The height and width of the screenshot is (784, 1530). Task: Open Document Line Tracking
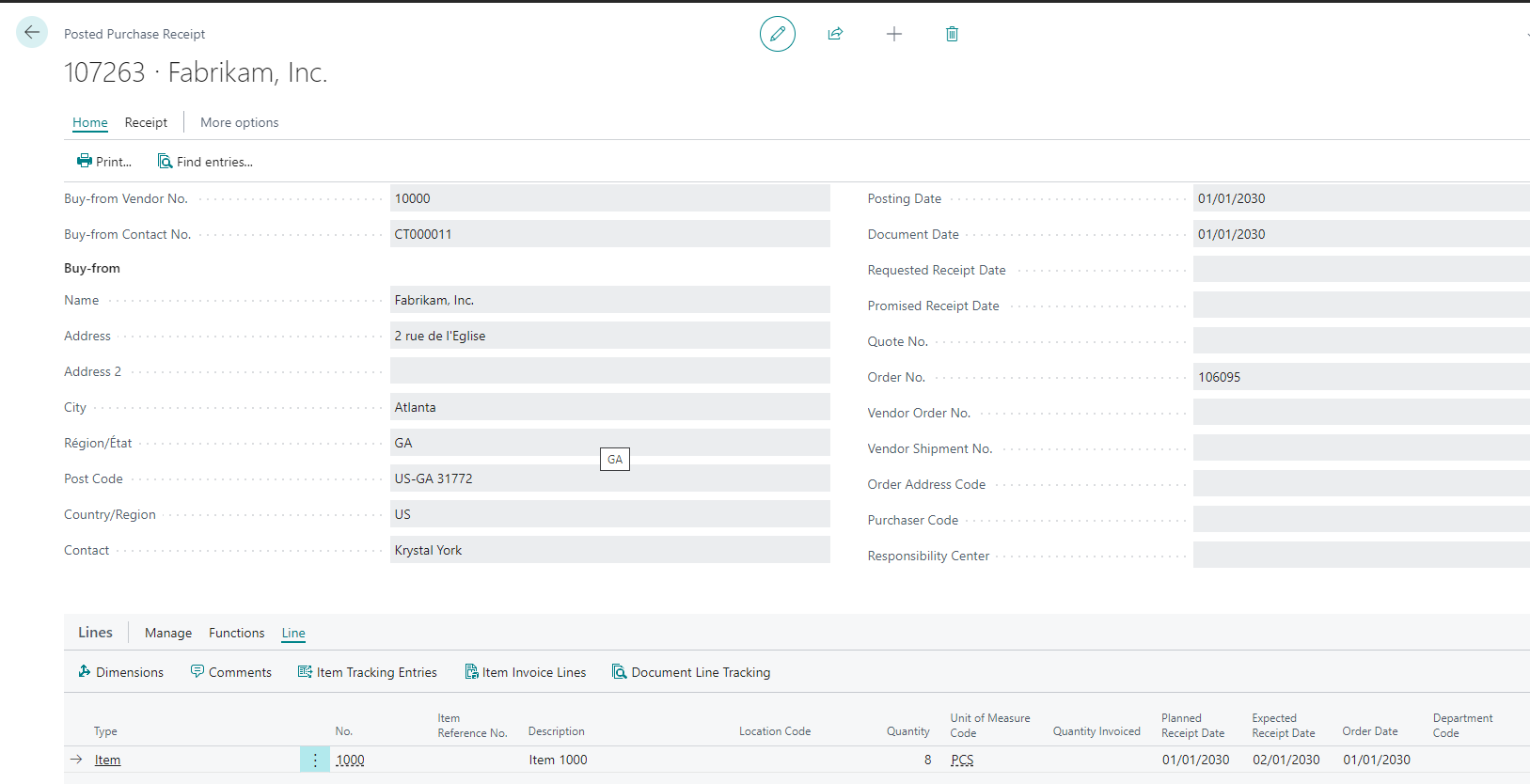(691, 672)
